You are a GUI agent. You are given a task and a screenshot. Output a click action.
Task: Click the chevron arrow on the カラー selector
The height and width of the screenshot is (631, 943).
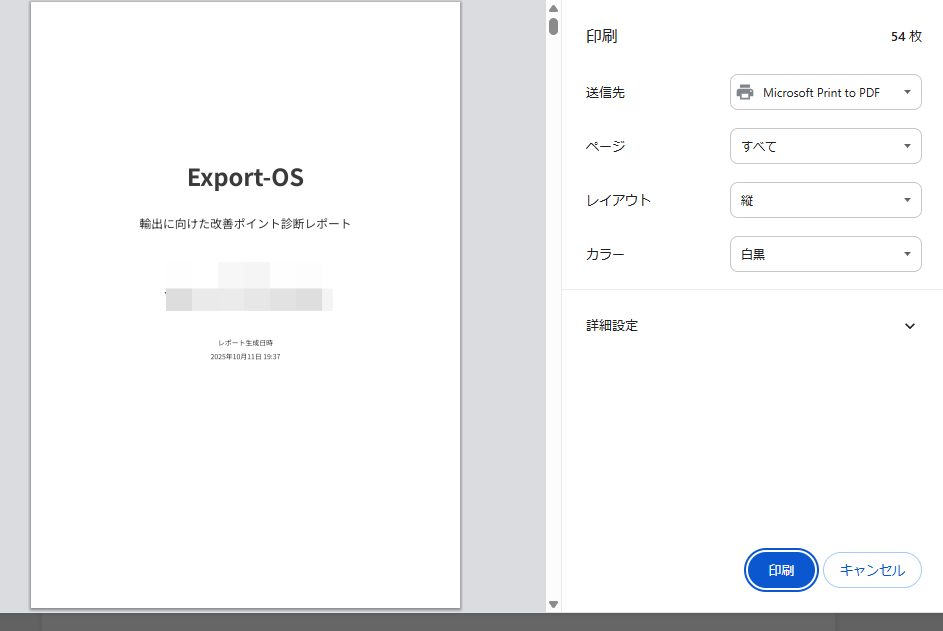coord(908,254)
